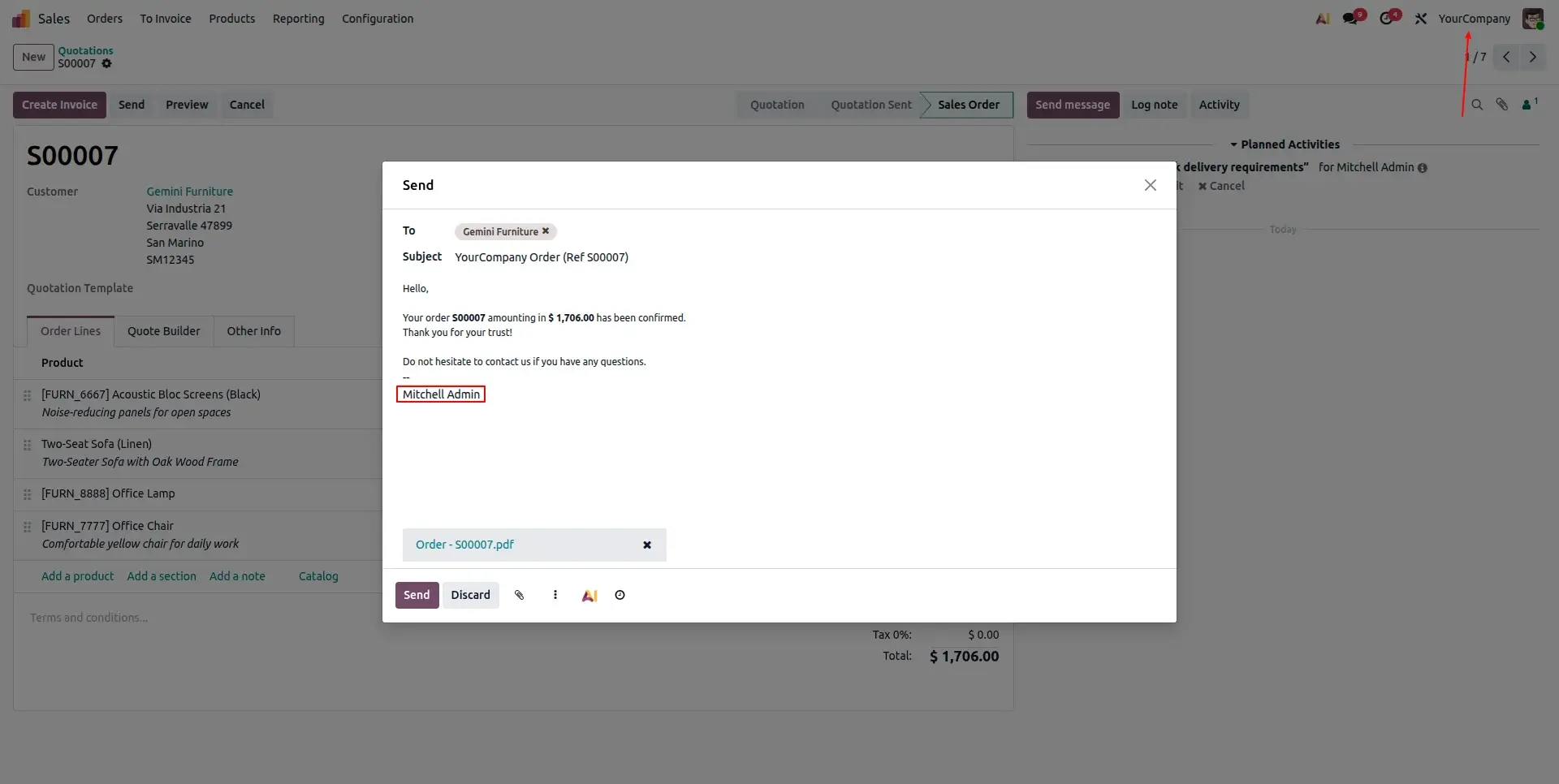
Task: Open the AI assistant in the top navbar
Action: click(1323, 19)
